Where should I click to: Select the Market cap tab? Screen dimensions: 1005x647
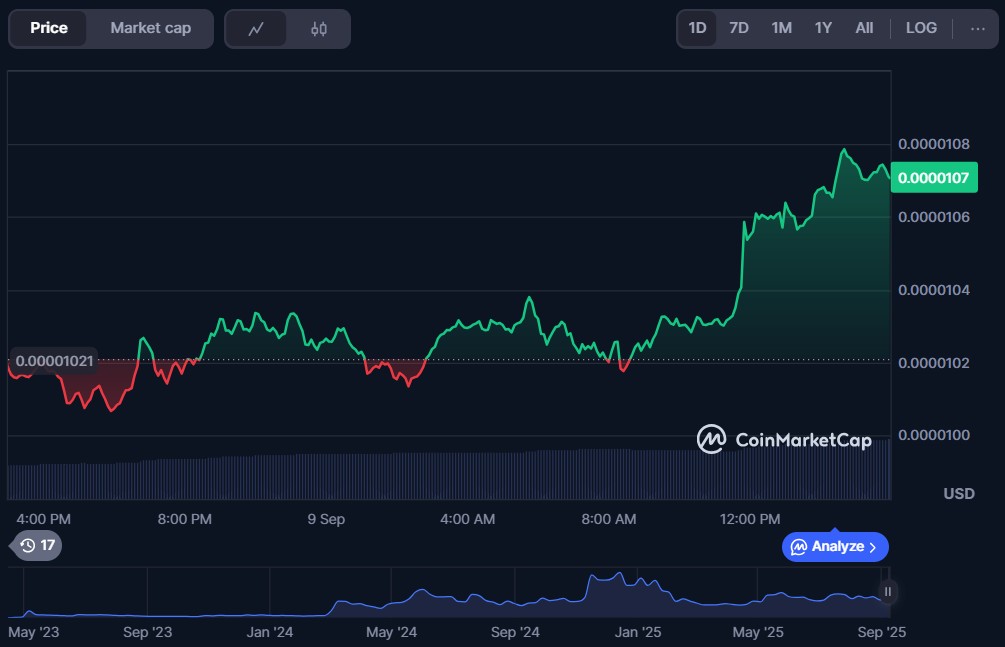click(150, 28)
